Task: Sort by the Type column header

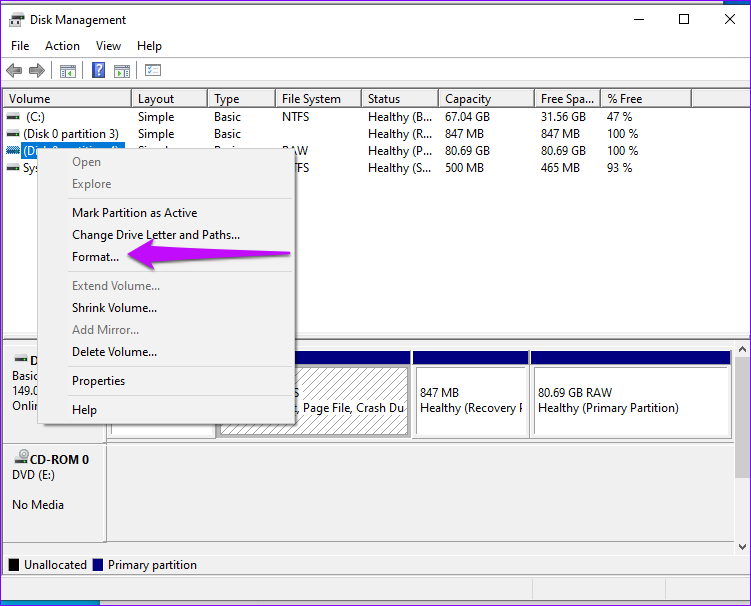Action: (242, 99)
